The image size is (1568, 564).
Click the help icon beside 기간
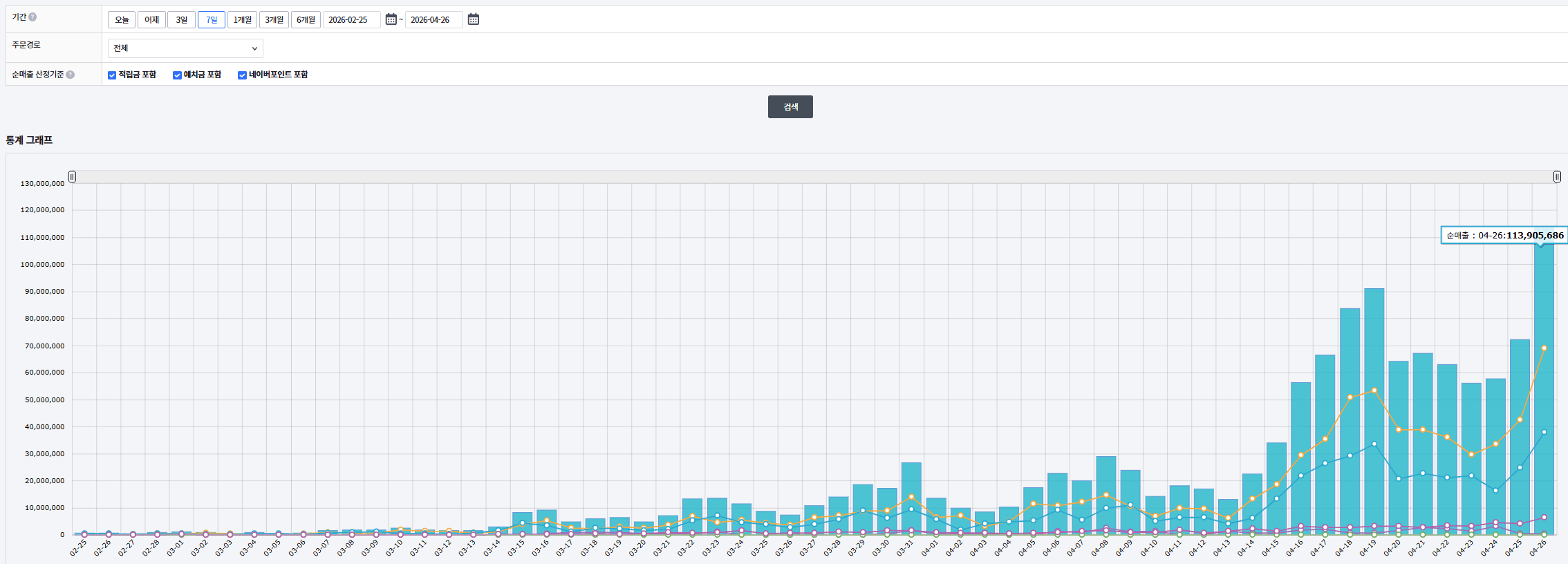pos(32,17)
